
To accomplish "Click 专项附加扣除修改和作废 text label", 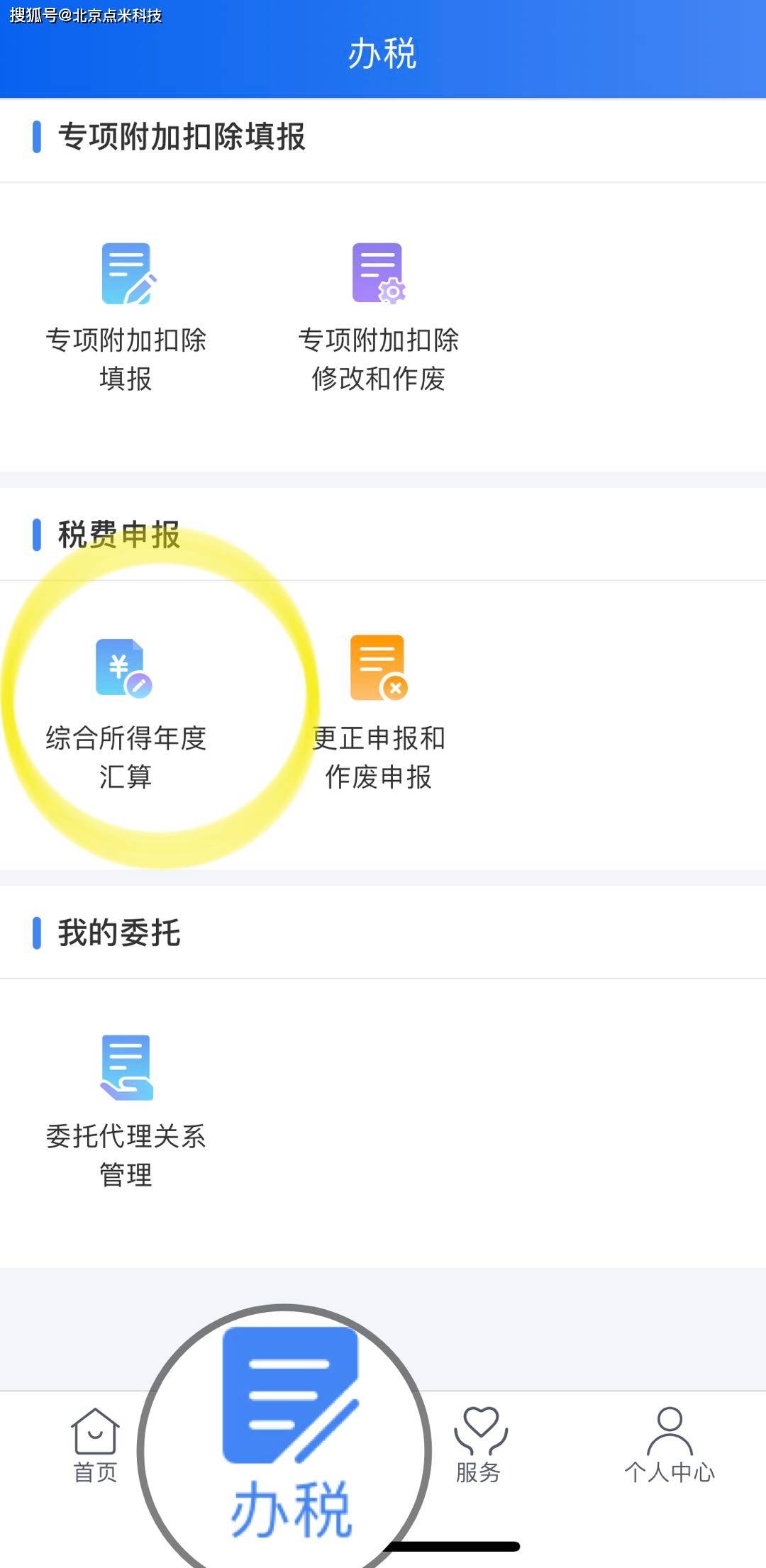I will pyautogui.click(x=379, y=360).
